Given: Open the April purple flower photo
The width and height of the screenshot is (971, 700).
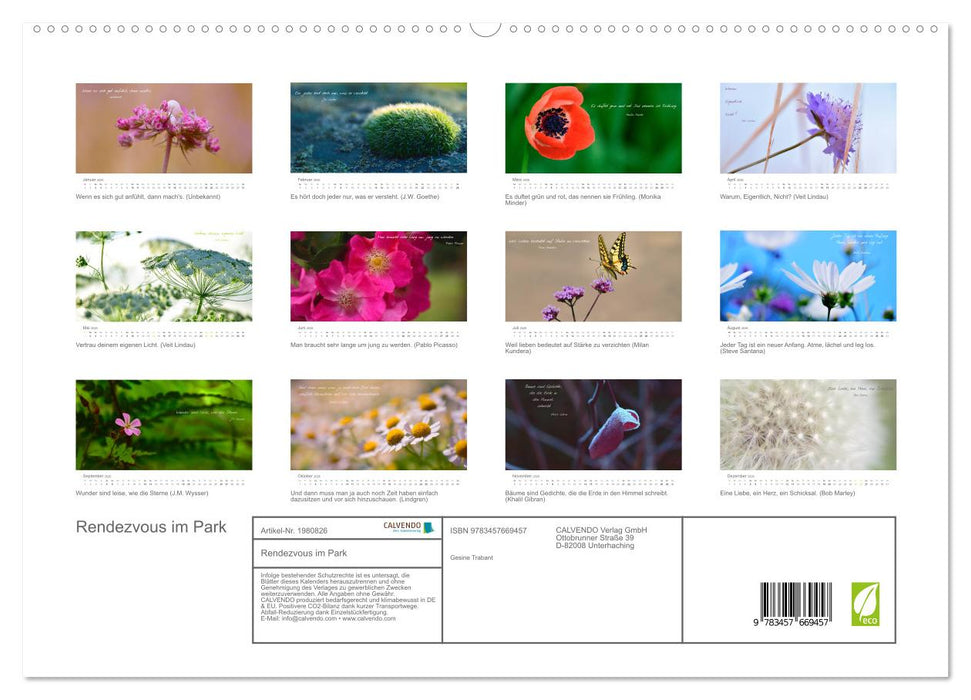Looking at the screenshot, I should coord(808,127).
